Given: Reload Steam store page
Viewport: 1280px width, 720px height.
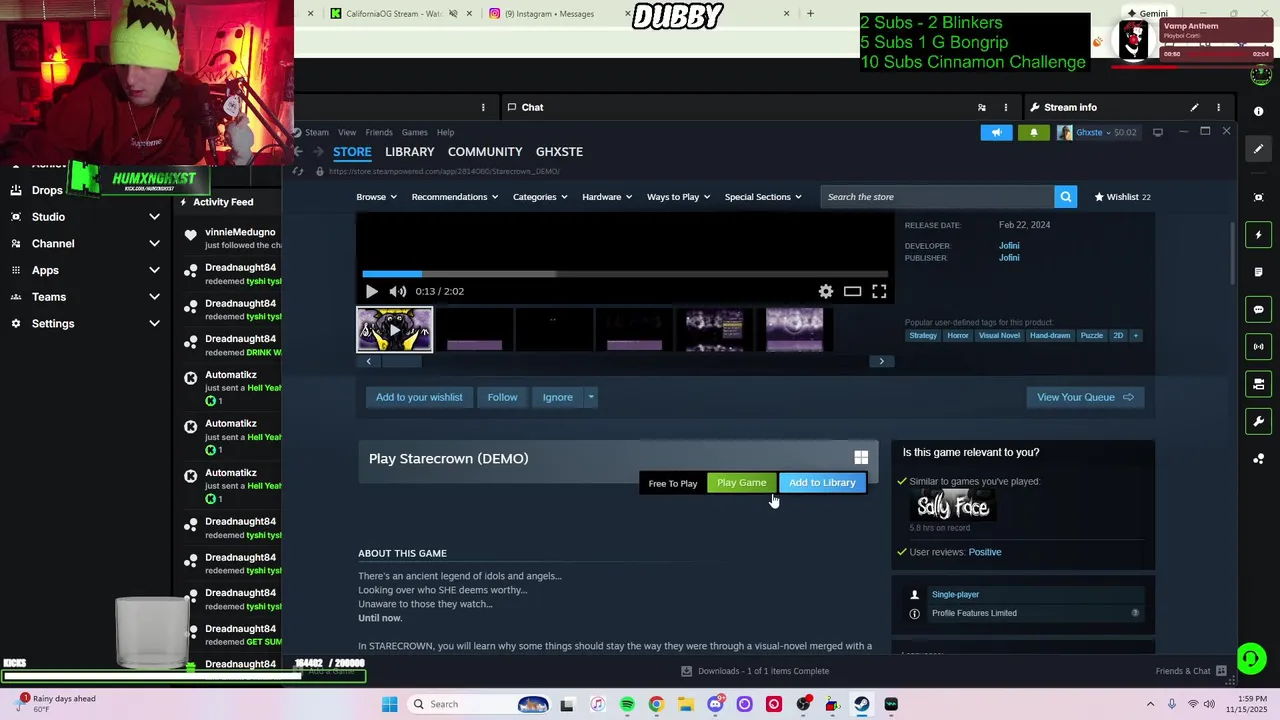Looking at the screenshot, I should tap(298, 171).
